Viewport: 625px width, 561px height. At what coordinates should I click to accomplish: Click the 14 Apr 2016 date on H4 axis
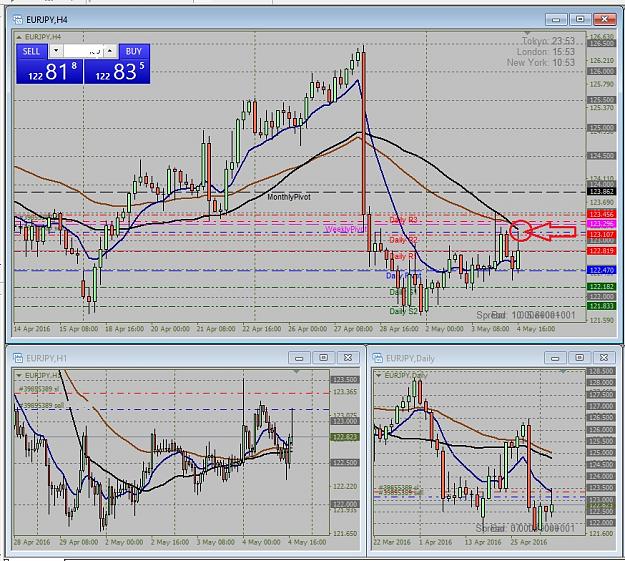coord(32,329)
